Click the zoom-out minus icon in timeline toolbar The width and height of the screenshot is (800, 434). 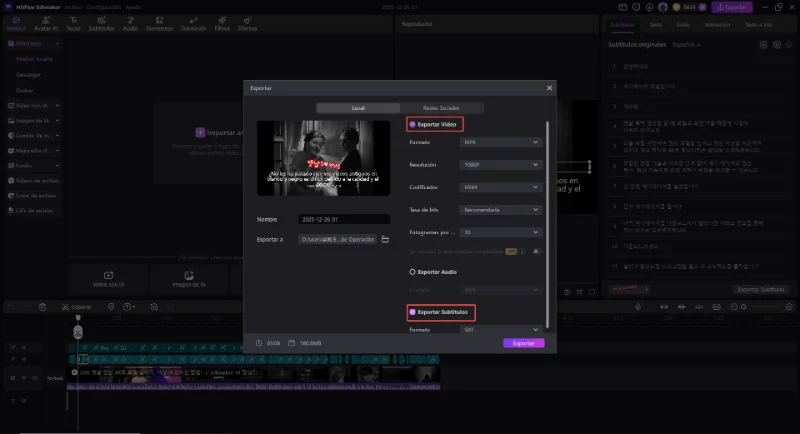pyautogui.click(x=734, y=307)
